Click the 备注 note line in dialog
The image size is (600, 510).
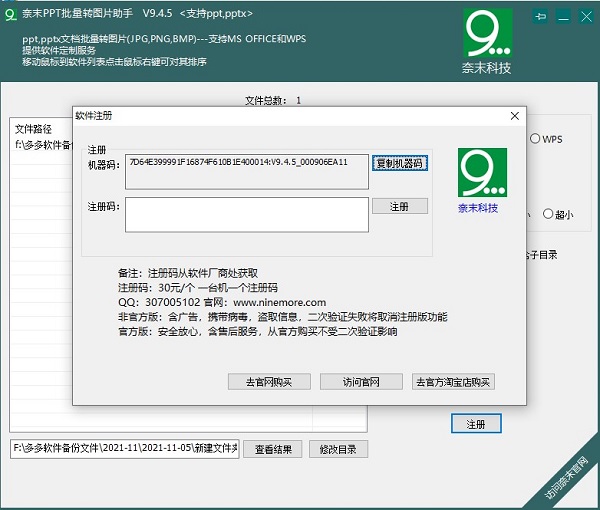click(188, 273)
